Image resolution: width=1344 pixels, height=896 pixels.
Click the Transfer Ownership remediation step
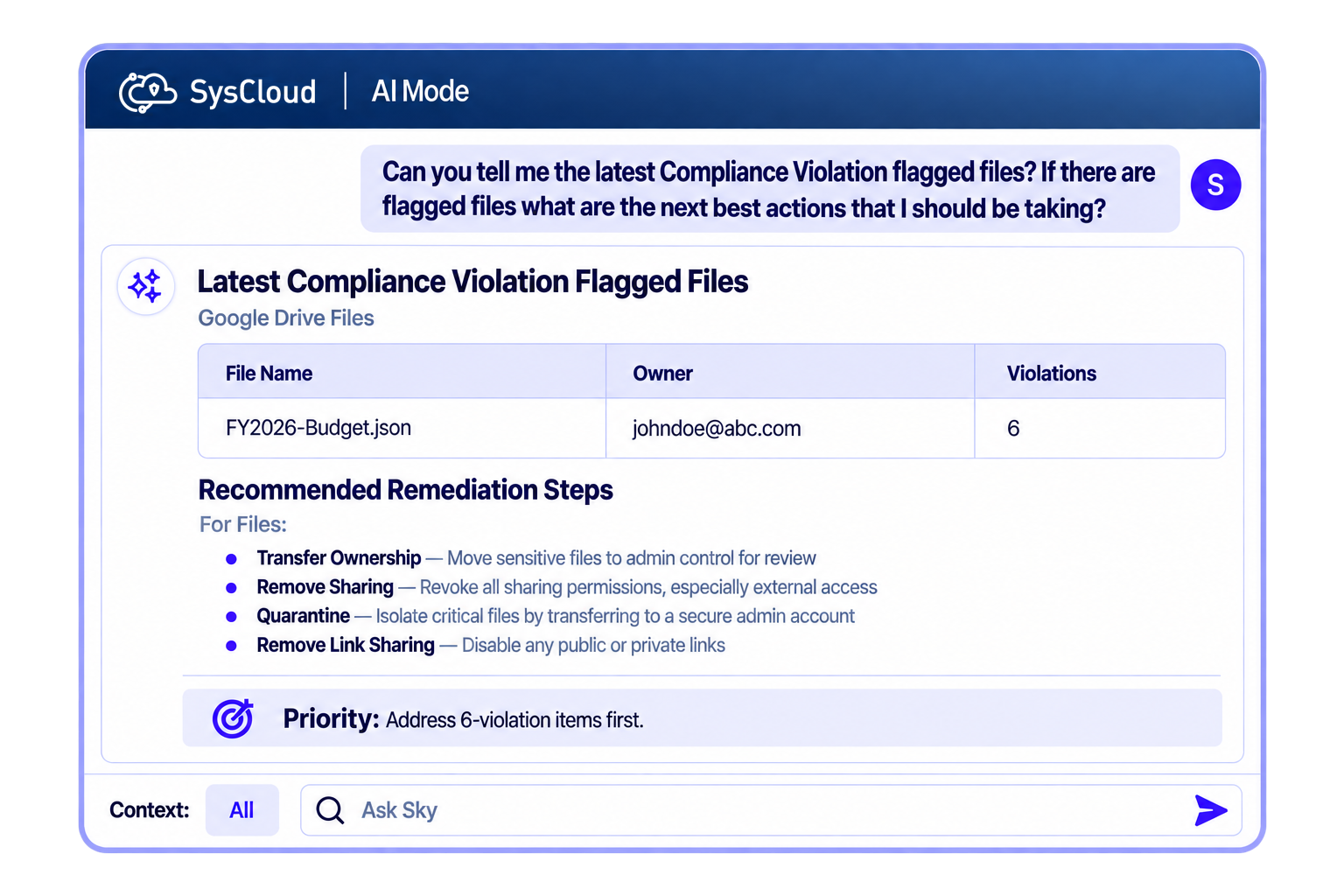pos(535,558)
